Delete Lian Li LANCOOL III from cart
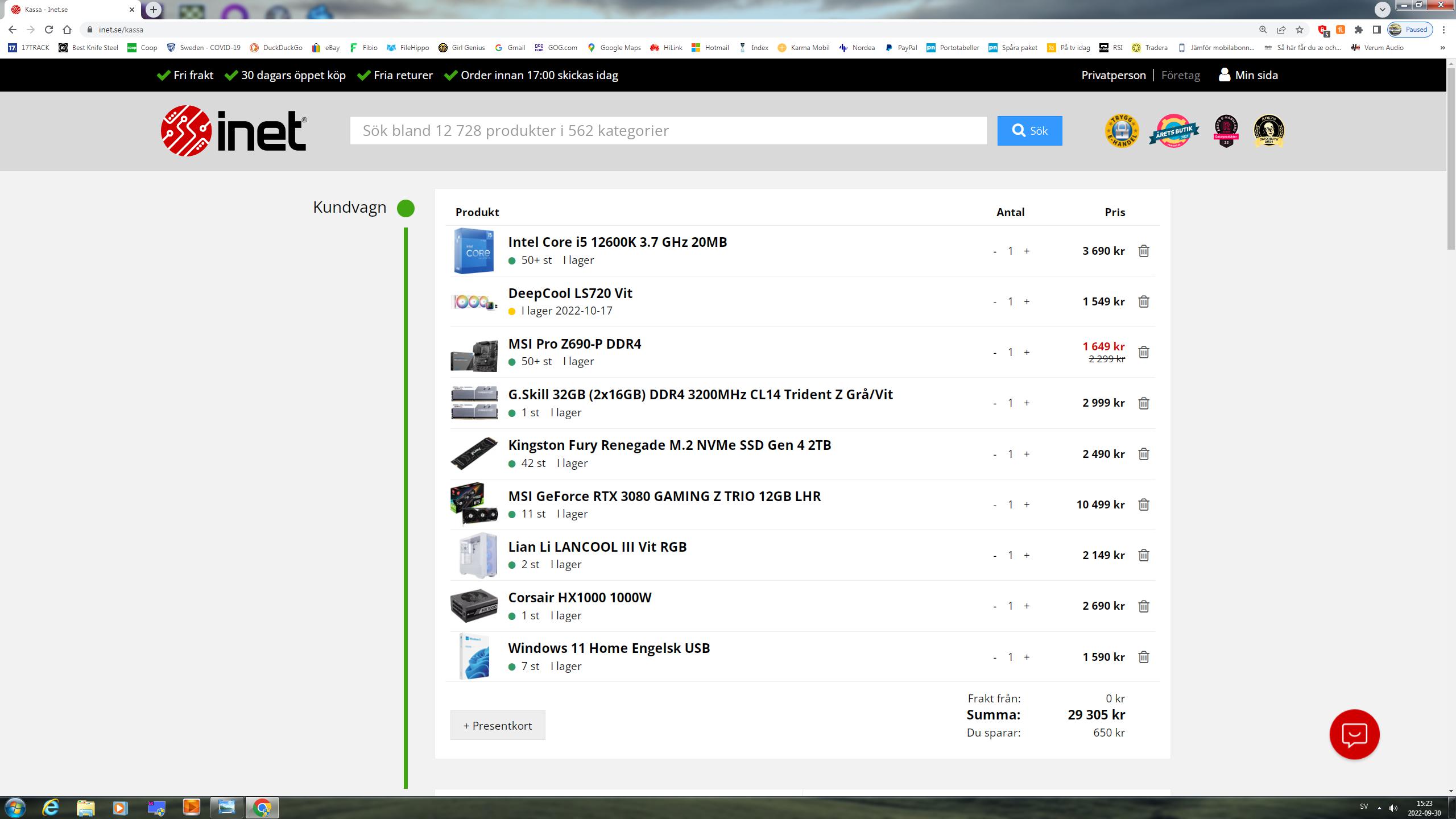The height and width of the screenshot is (819, 1456). pos(1144,555)
